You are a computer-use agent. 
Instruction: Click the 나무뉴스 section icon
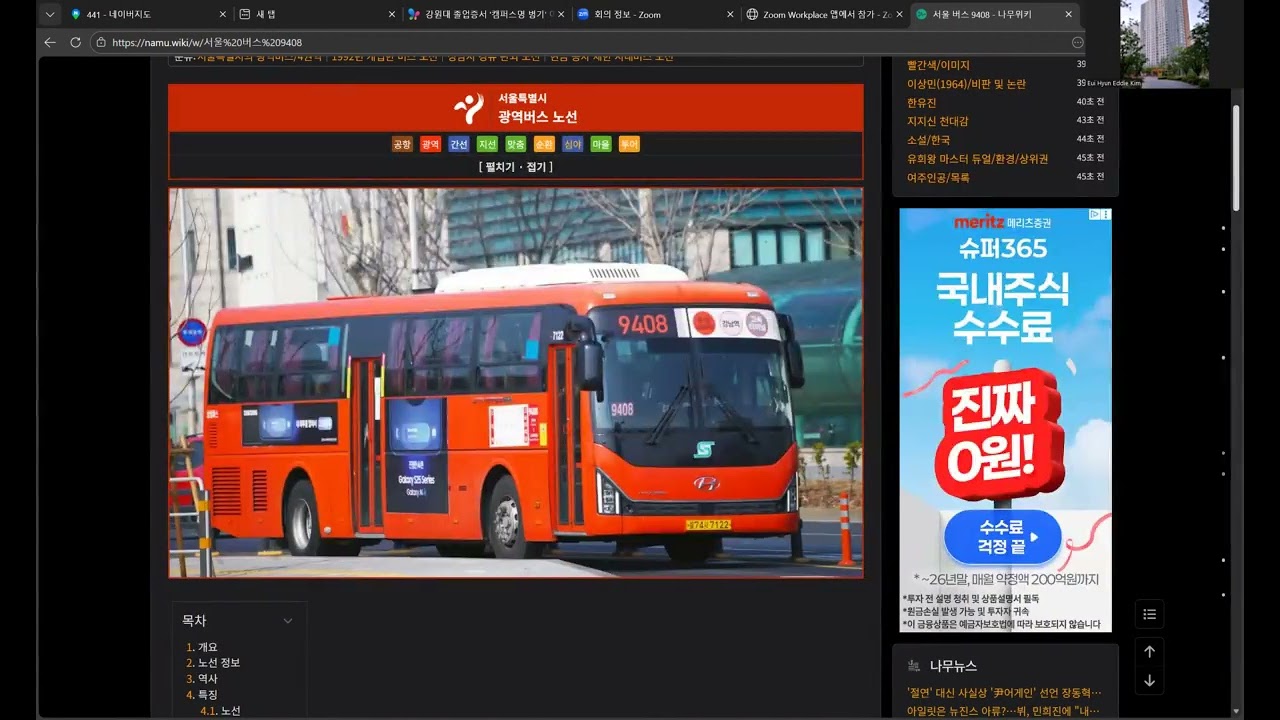[x=913, y=666]
